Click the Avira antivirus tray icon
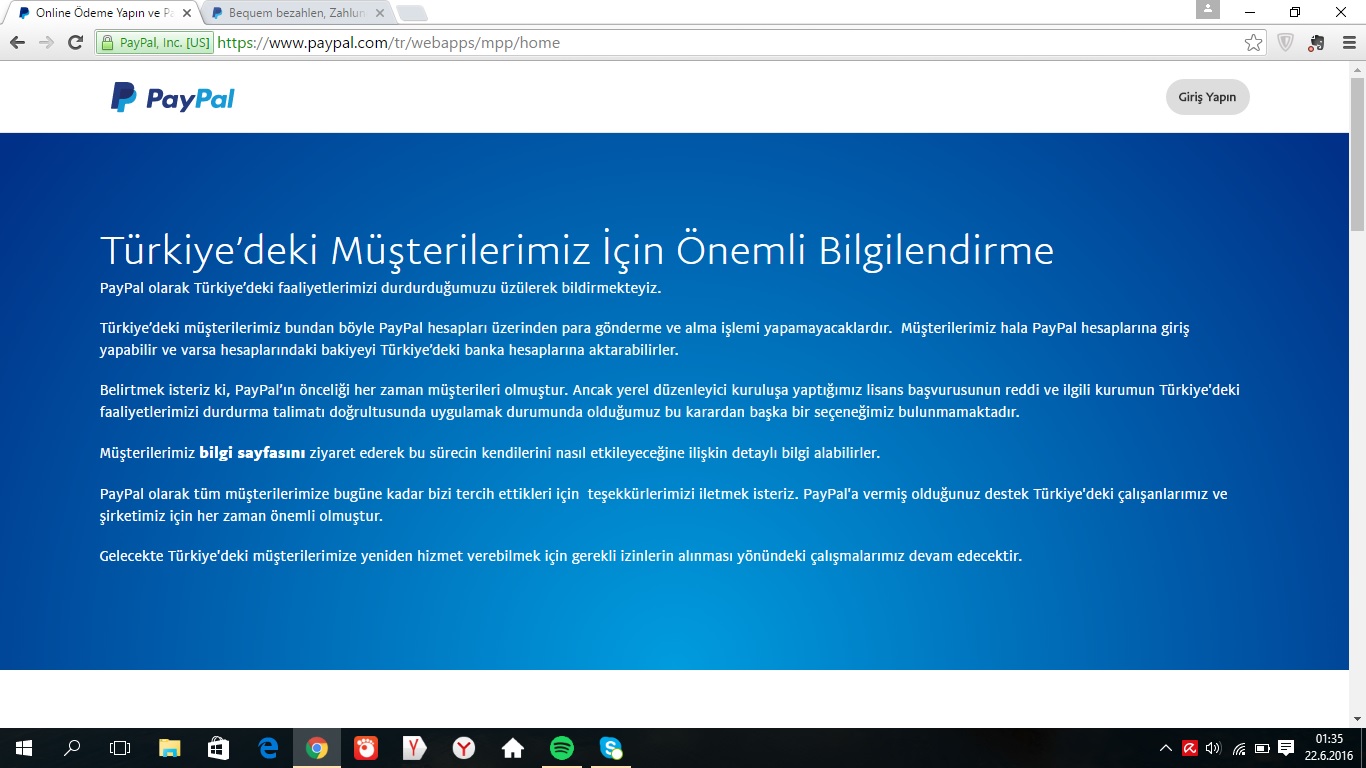Screen dimensions: 1366x768 (1190, 748)
